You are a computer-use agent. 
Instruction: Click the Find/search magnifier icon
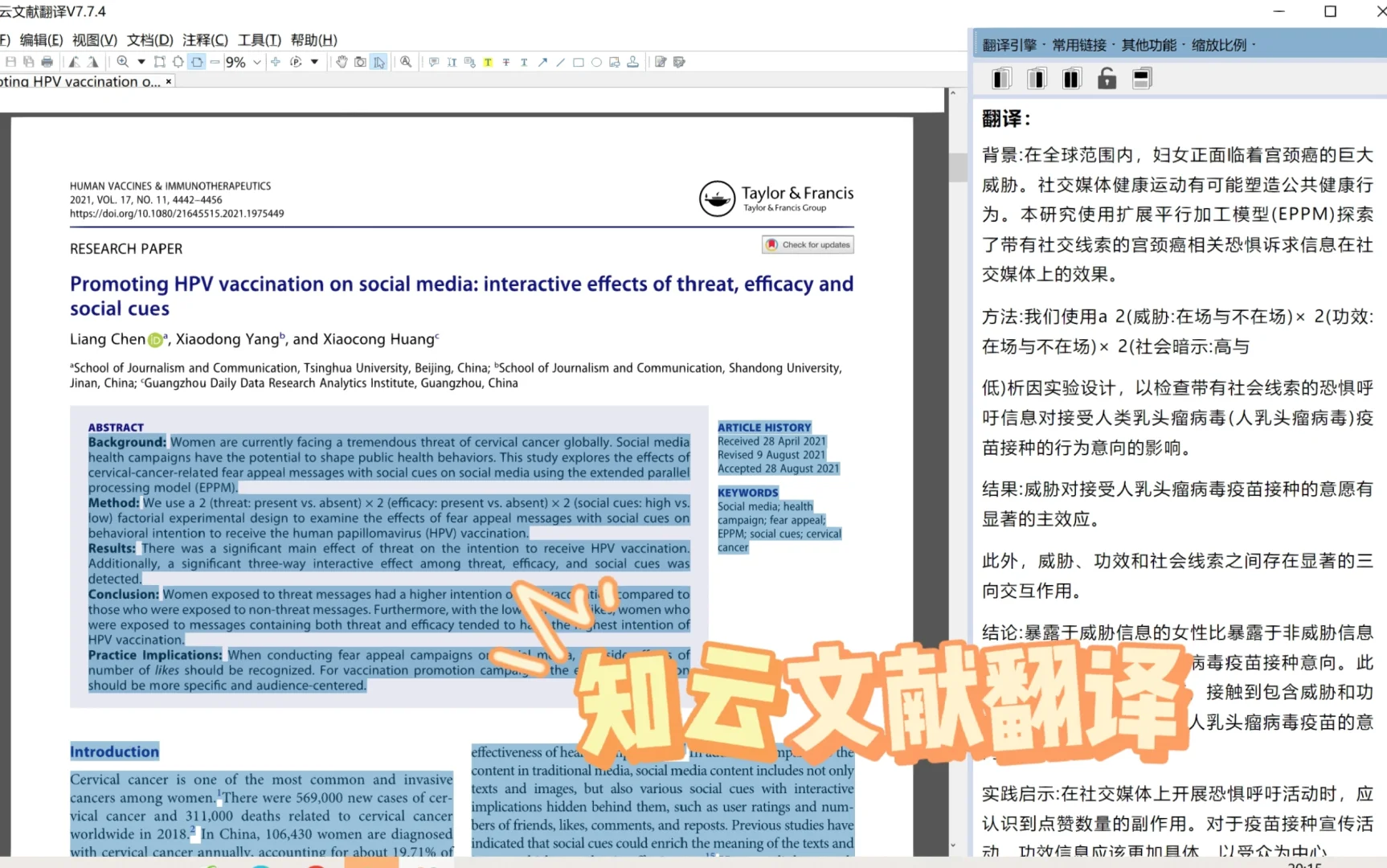coord(406,62)
